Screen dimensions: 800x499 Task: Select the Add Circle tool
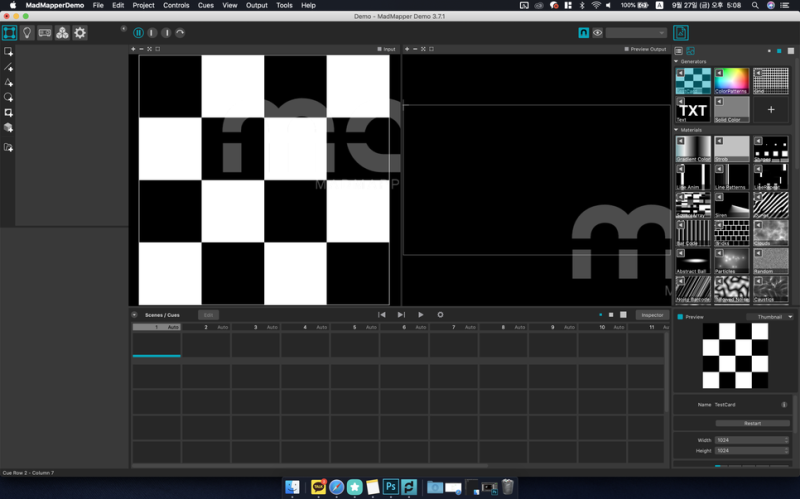9,98
